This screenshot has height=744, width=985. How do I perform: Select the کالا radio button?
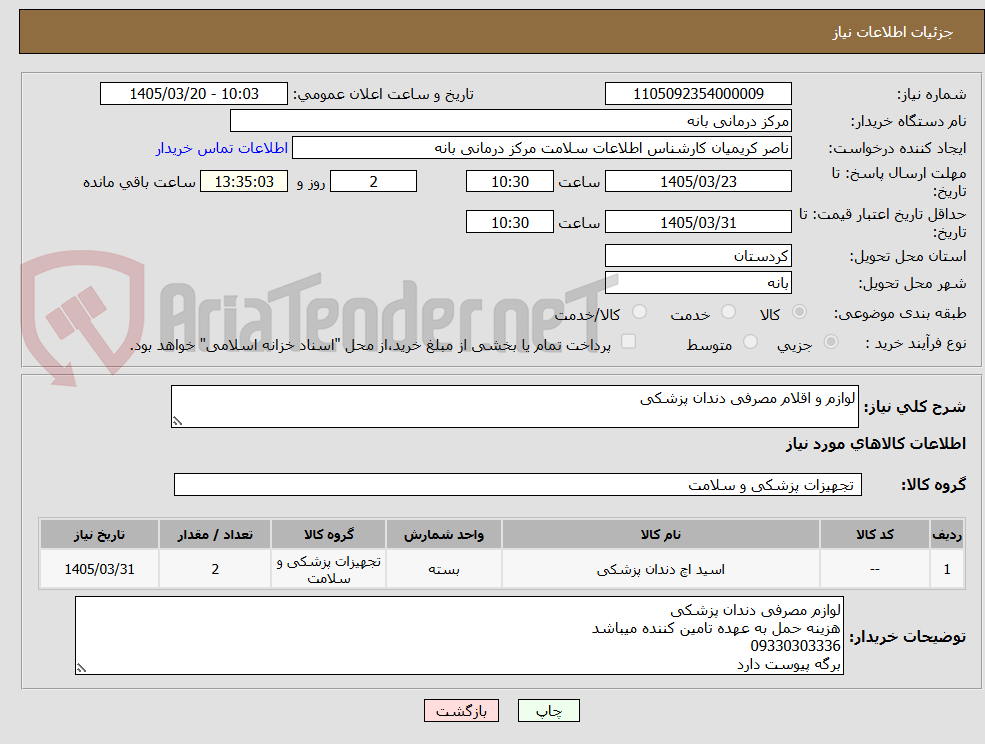click(x=800, y=312)
